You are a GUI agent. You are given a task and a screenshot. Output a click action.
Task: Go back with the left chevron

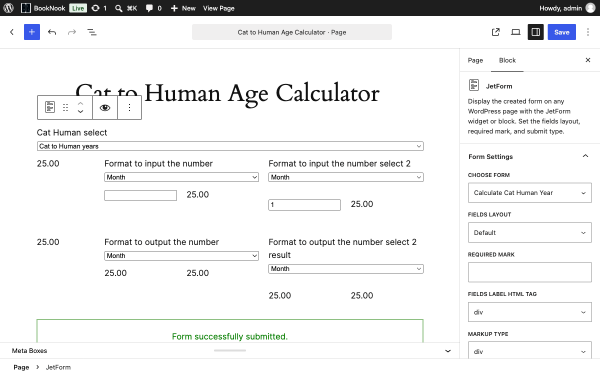click(12, 32)
